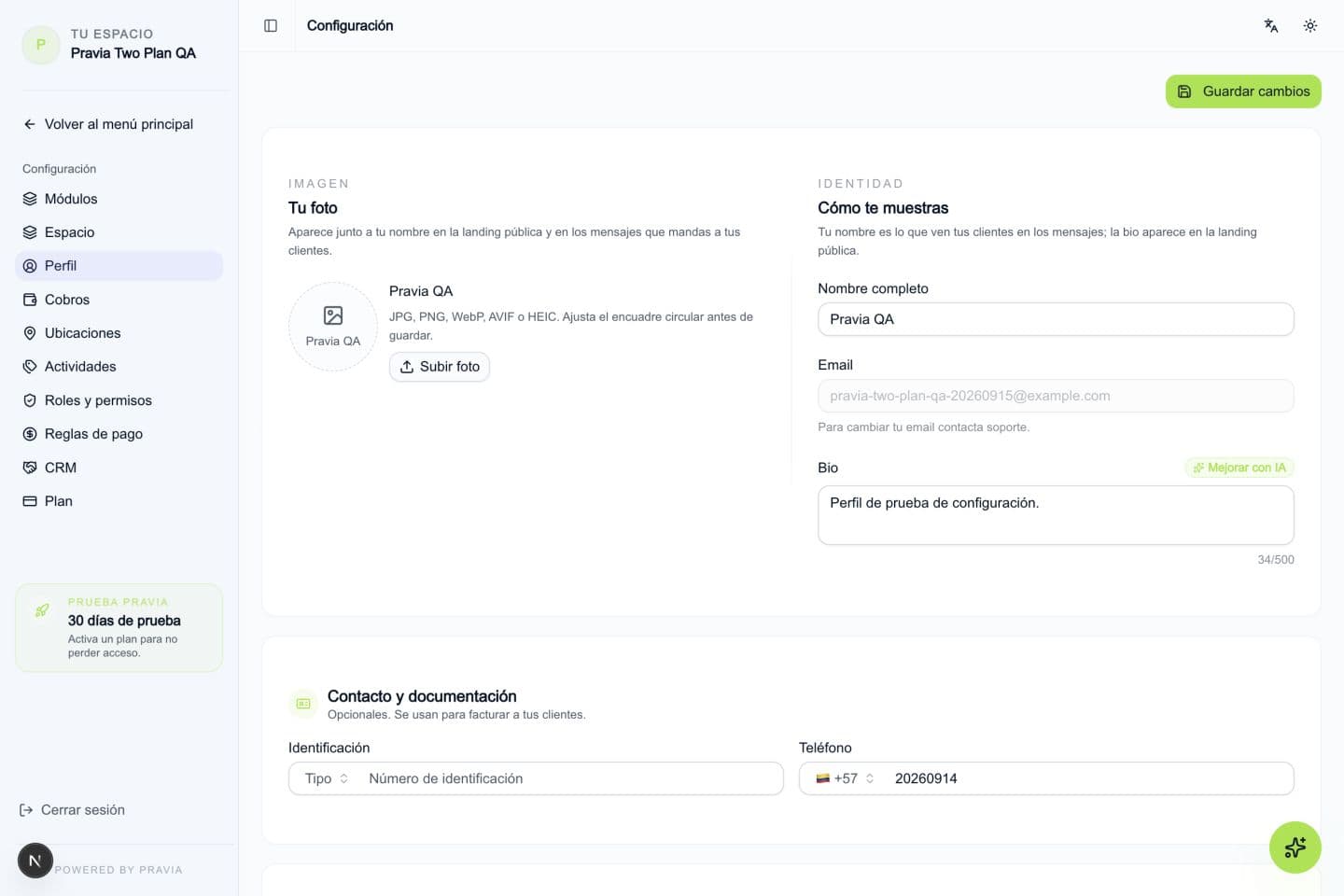Click the round N badge icon
Viewport: 1344px width, 896px height.
(x=35, y=861)
